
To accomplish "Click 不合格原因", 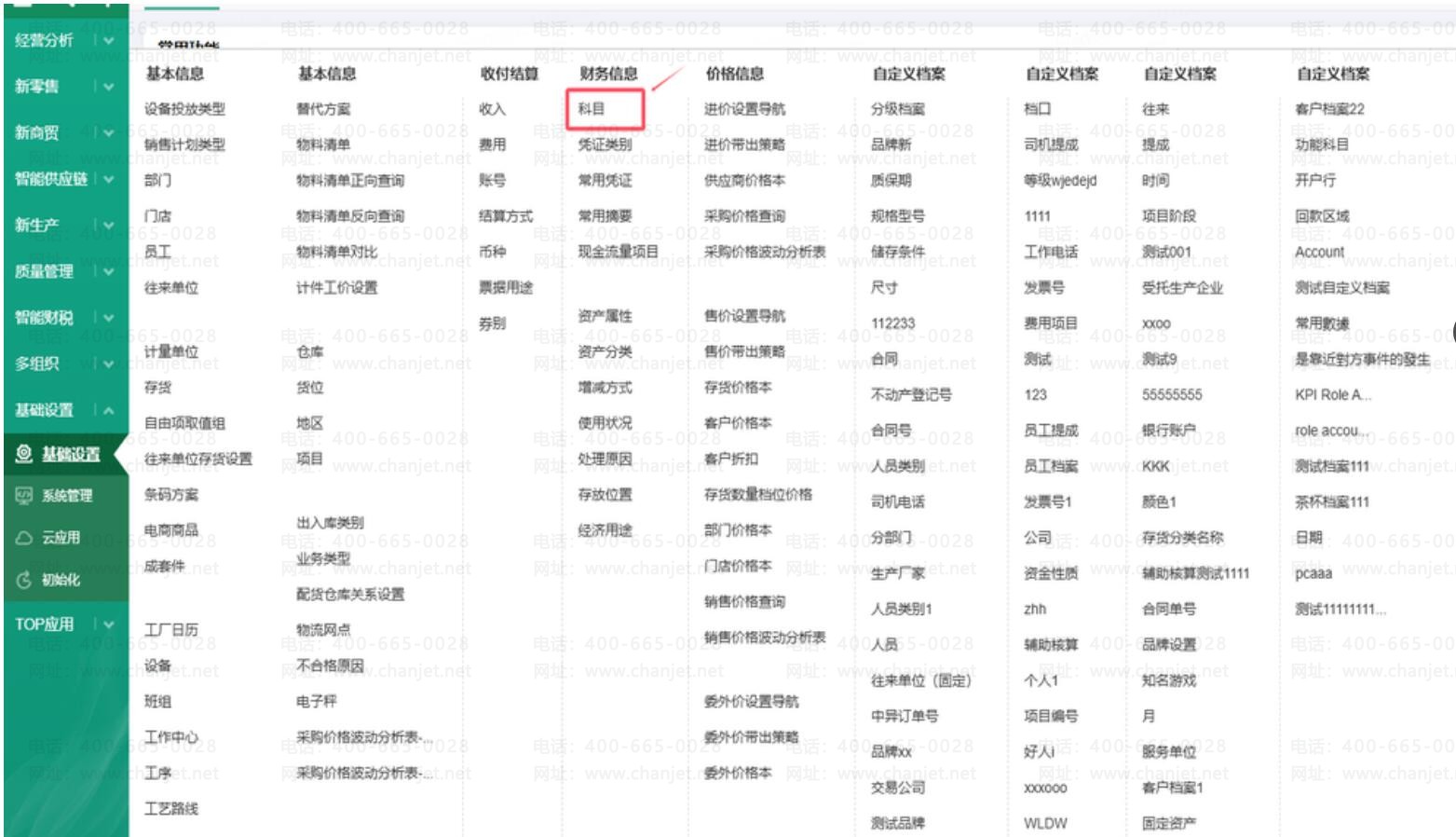I will pyautogui.click(x=330, y=665).
